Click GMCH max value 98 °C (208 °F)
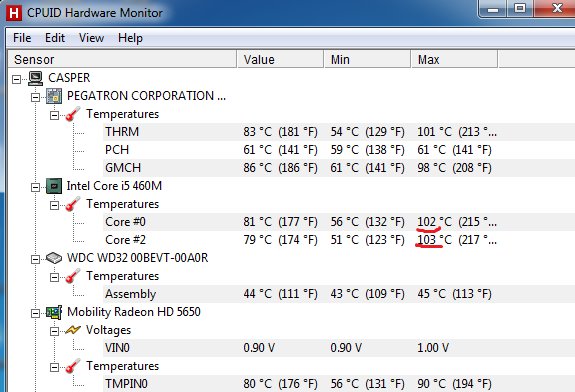Viewport: 575px width, 392px height. tap(454, 168)
